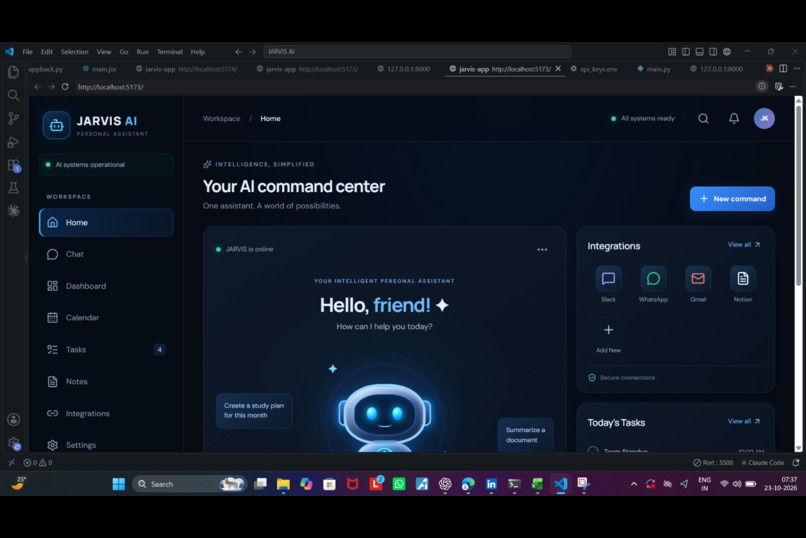806x538 pixels.
Task: Close the active jarvis-app tab
Action: 558,69
